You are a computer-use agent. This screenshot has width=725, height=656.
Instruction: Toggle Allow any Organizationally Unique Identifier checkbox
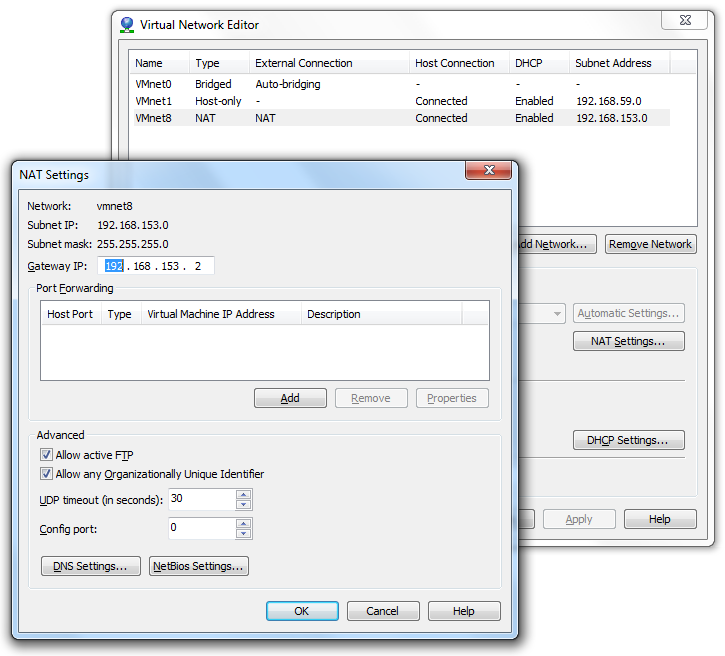pos(46,474)
